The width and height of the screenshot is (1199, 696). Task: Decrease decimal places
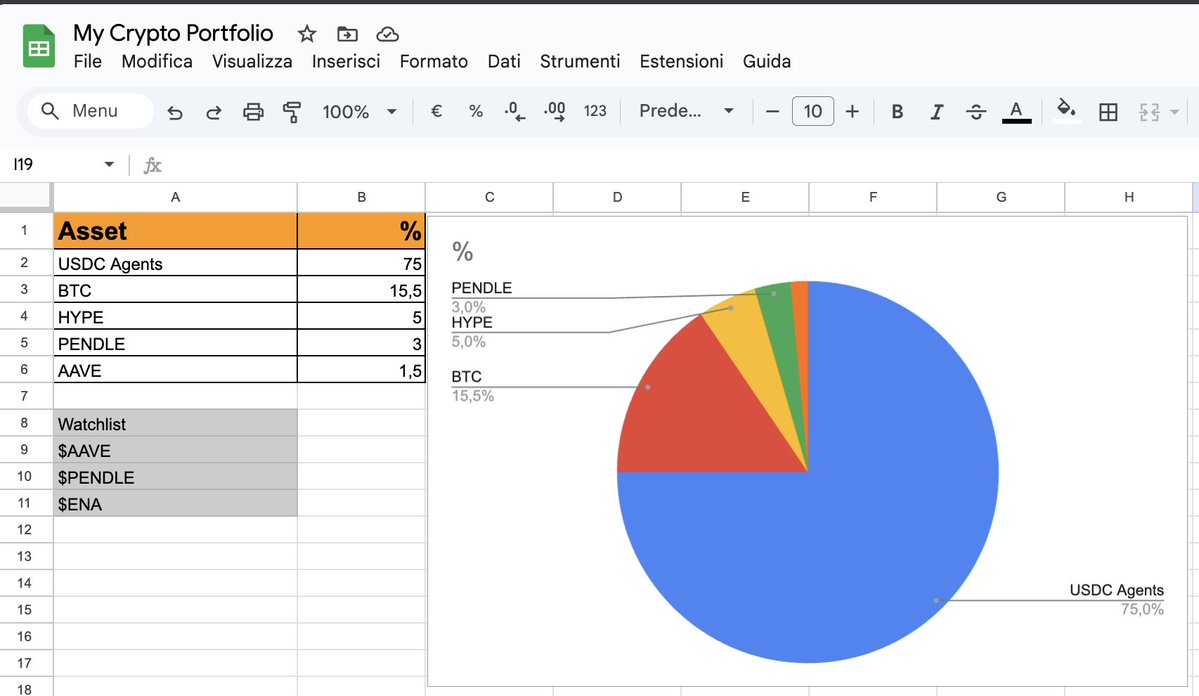(515, 112)
